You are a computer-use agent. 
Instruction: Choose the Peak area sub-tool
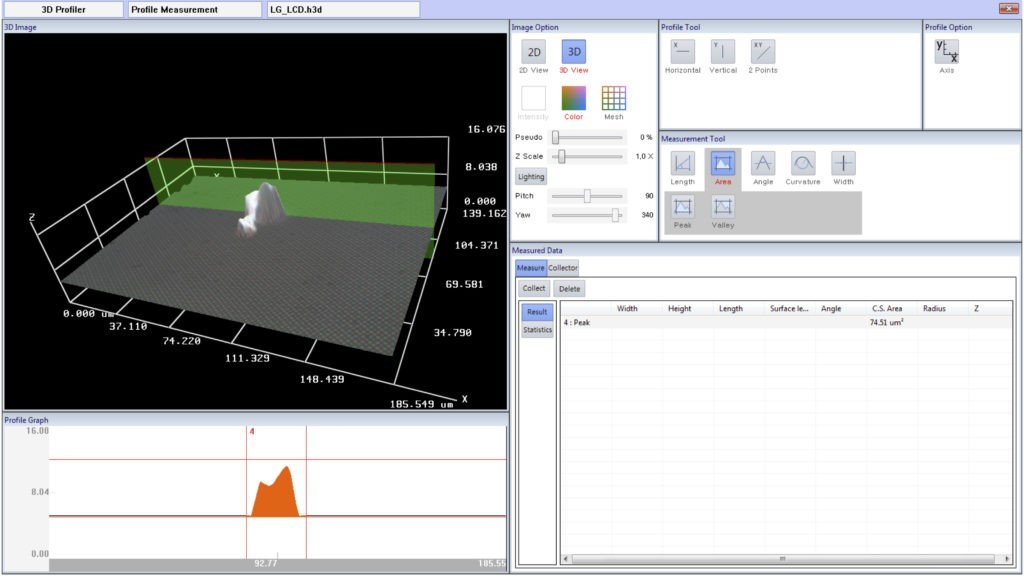coord(682,208)
